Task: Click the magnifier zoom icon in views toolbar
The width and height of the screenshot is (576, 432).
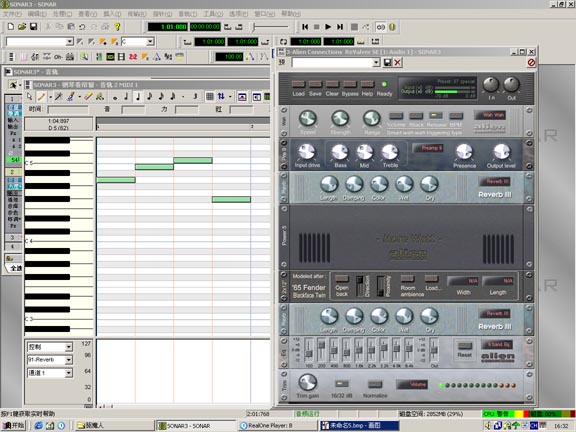Action: (84, 57)
